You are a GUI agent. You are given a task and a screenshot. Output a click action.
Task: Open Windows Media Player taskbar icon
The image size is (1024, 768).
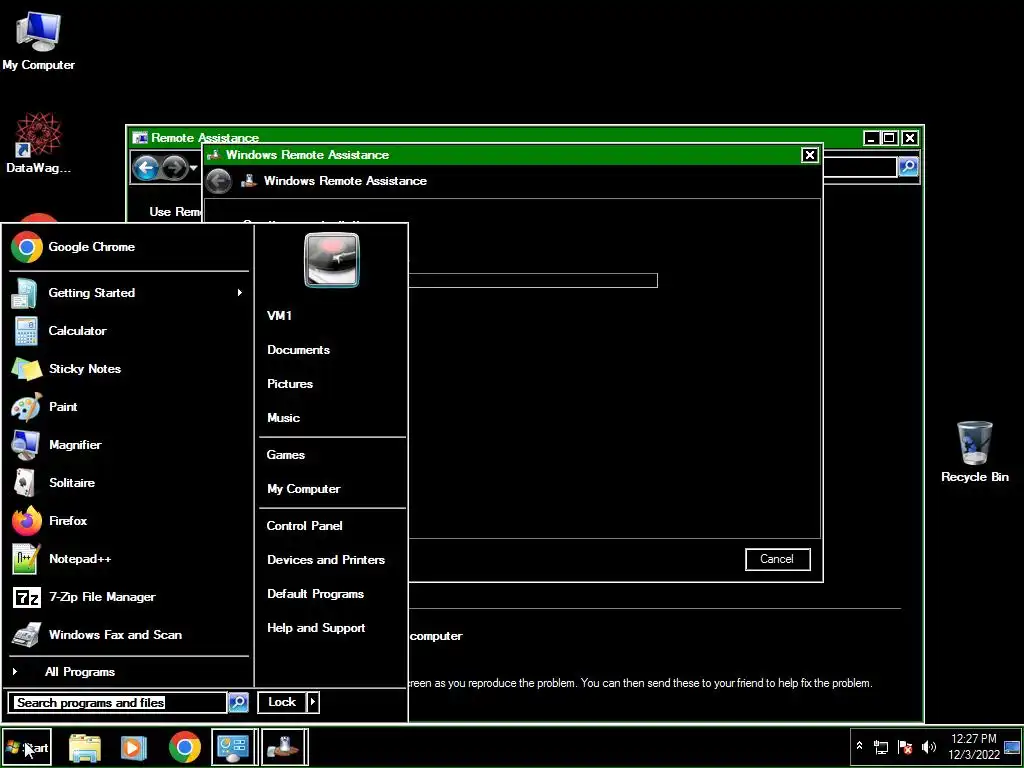tap(133, 747)
